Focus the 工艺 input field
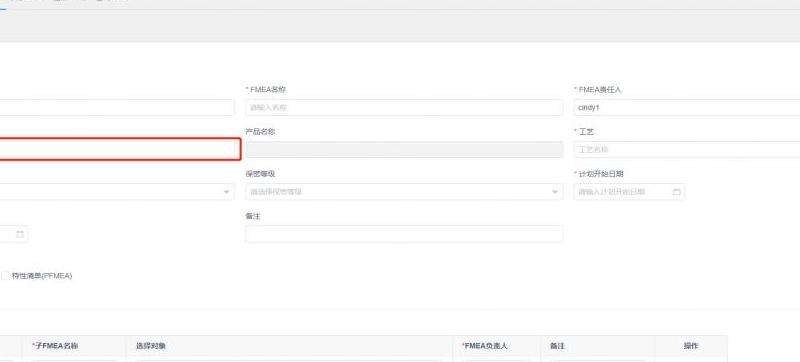 [x=687, y=149]
